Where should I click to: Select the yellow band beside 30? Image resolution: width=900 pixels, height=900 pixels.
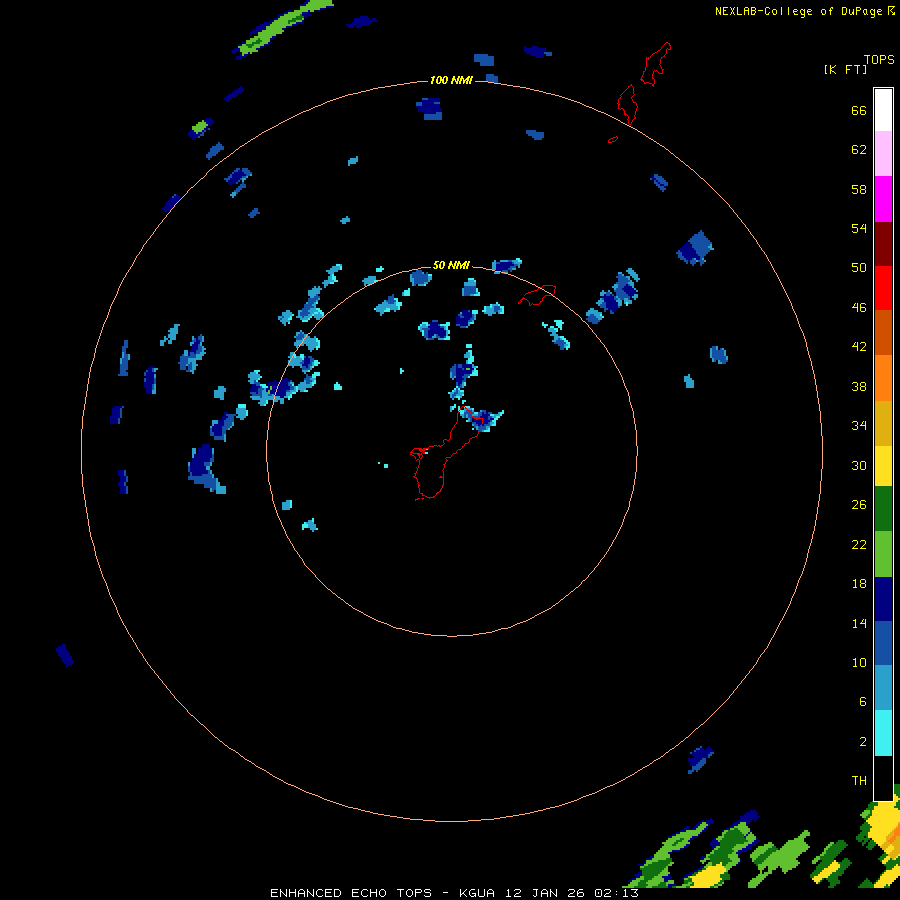(883, 466)
